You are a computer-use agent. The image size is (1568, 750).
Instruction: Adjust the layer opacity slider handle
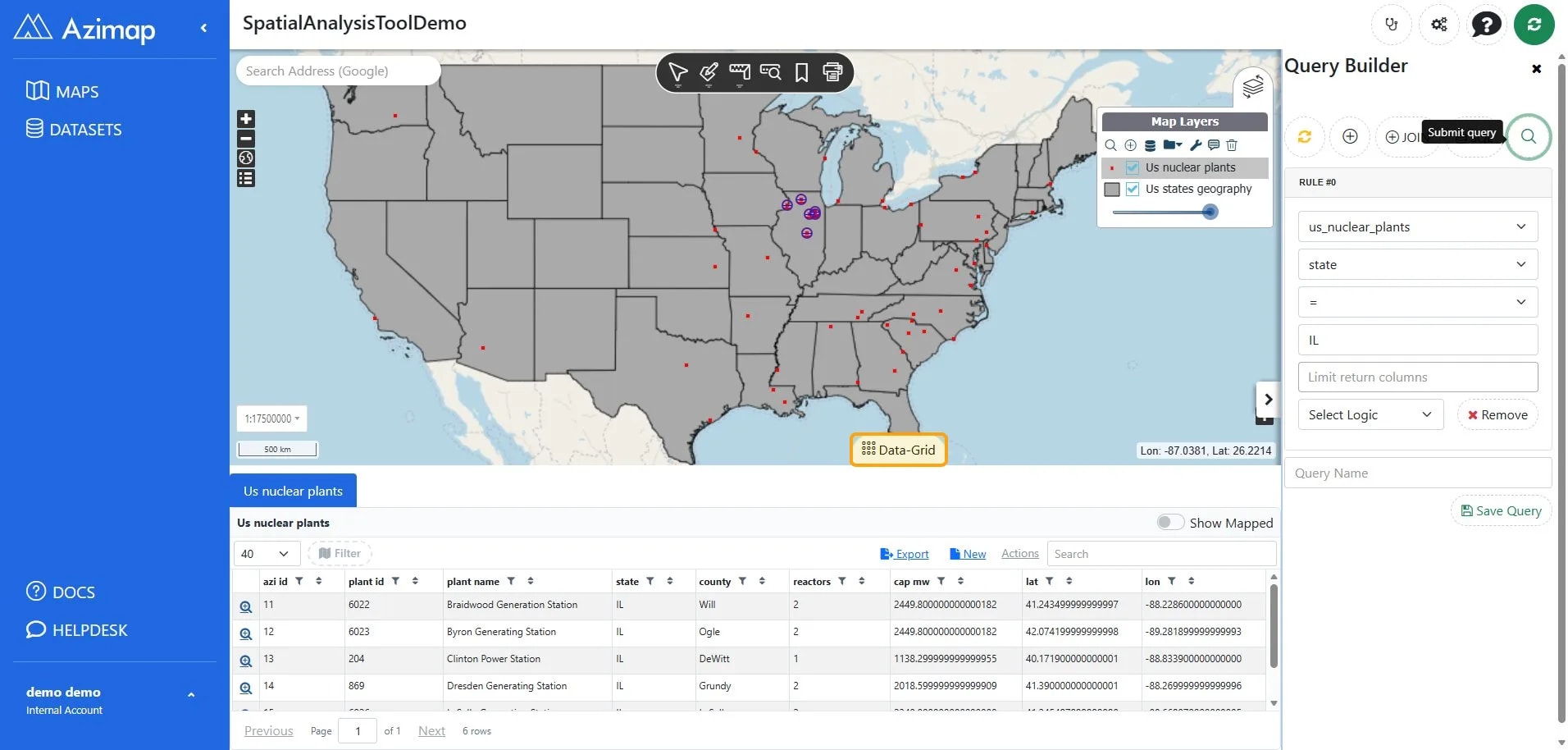pyautogui.click(x=1210, y=212)
